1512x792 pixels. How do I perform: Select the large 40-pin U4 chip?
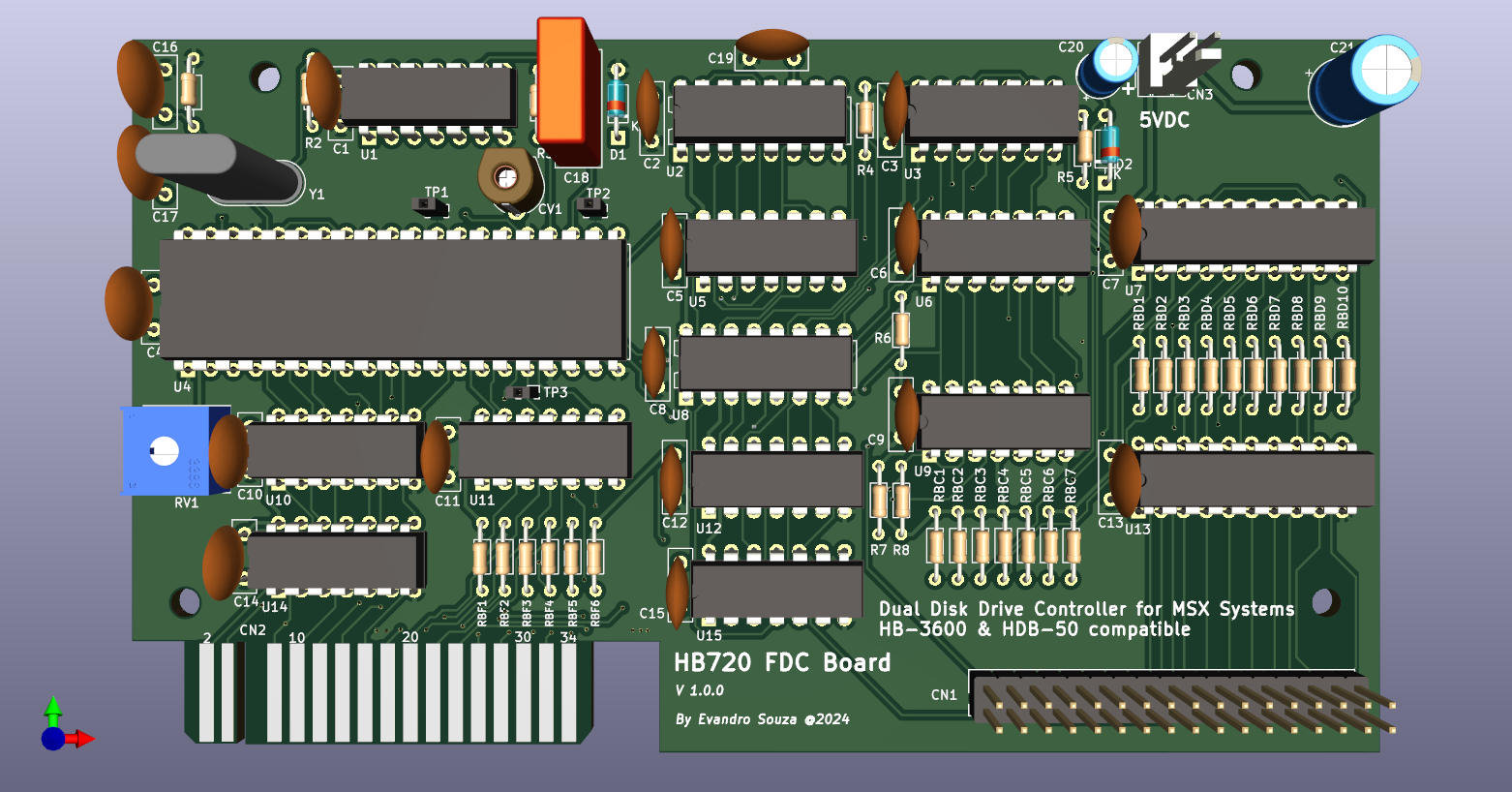pyautogui.click(x=394, y=300)
